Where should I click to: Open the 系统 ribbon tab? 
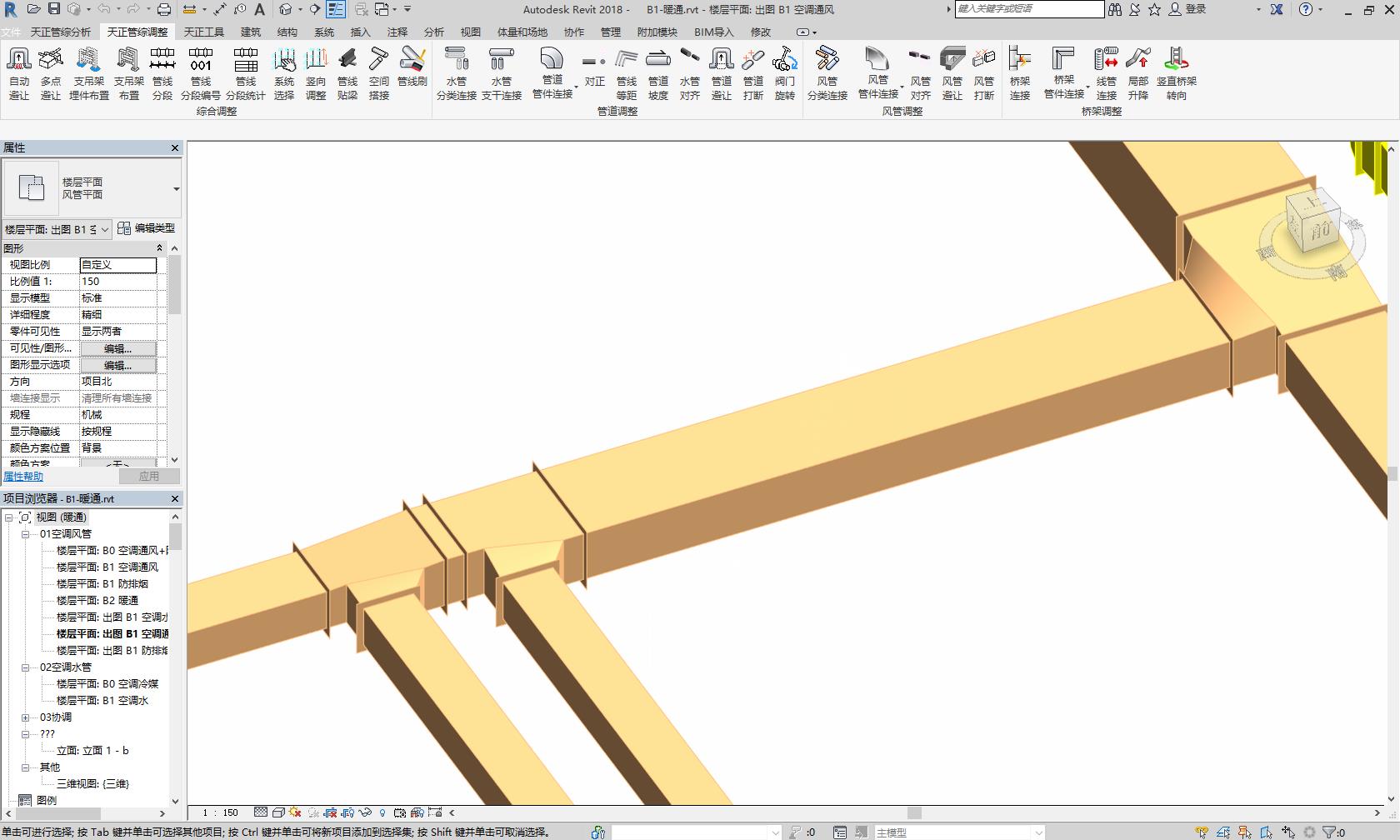click(323, 32)
